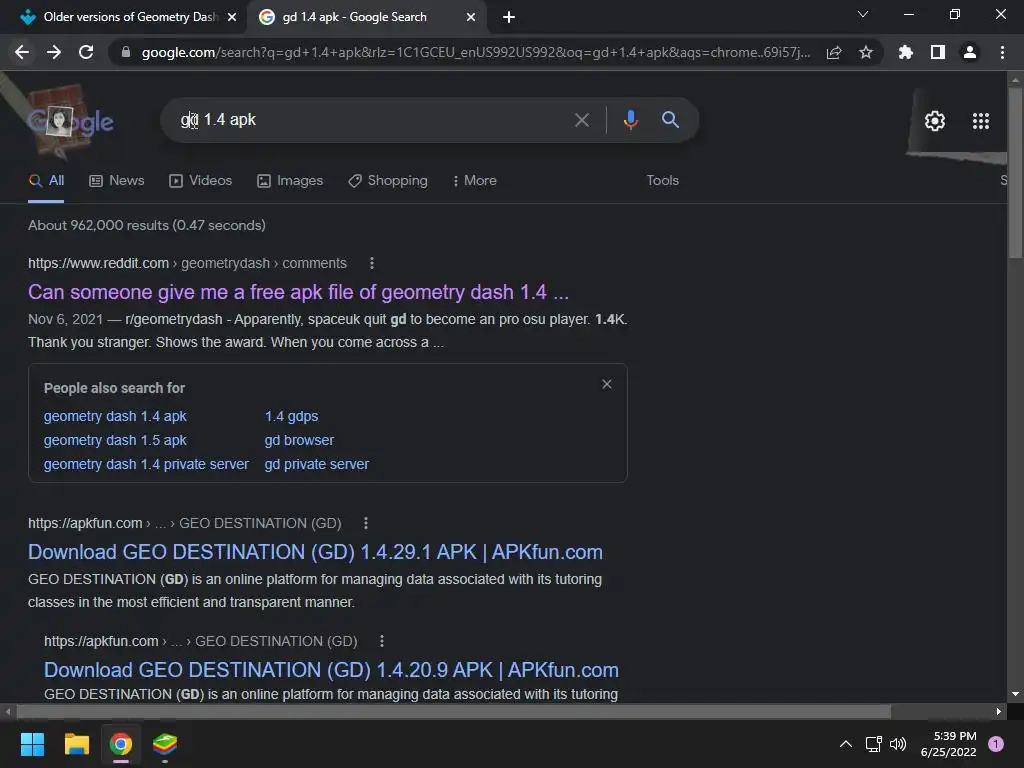Click the Google doodle logo
1024x768 pixels.
(x=70, y=121)
